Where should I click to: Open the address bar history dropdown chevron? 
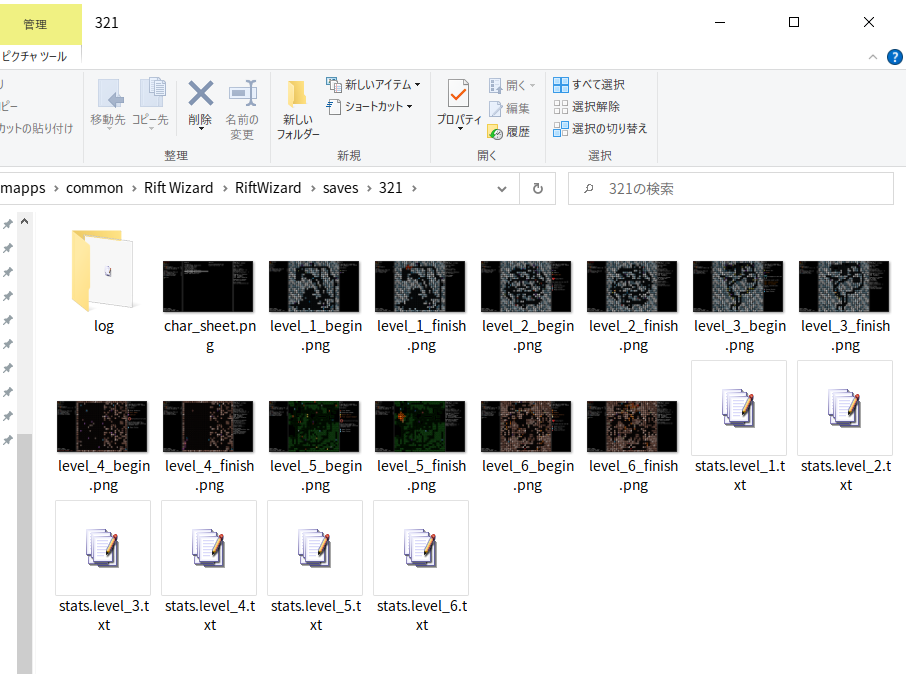502,188
